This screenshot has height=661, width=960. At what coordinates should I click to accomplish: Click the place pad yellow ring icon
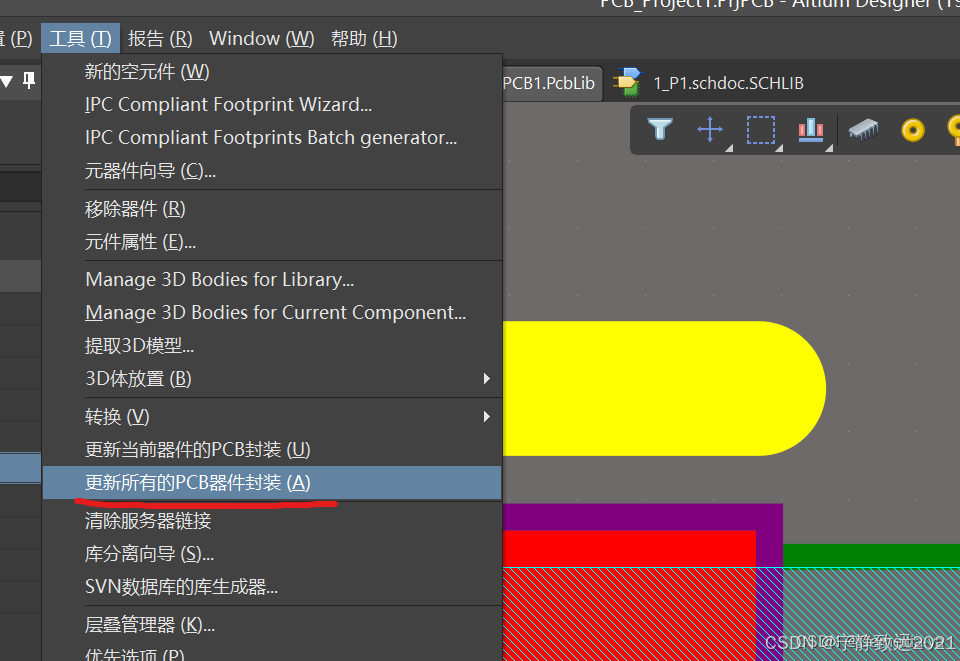913,130
